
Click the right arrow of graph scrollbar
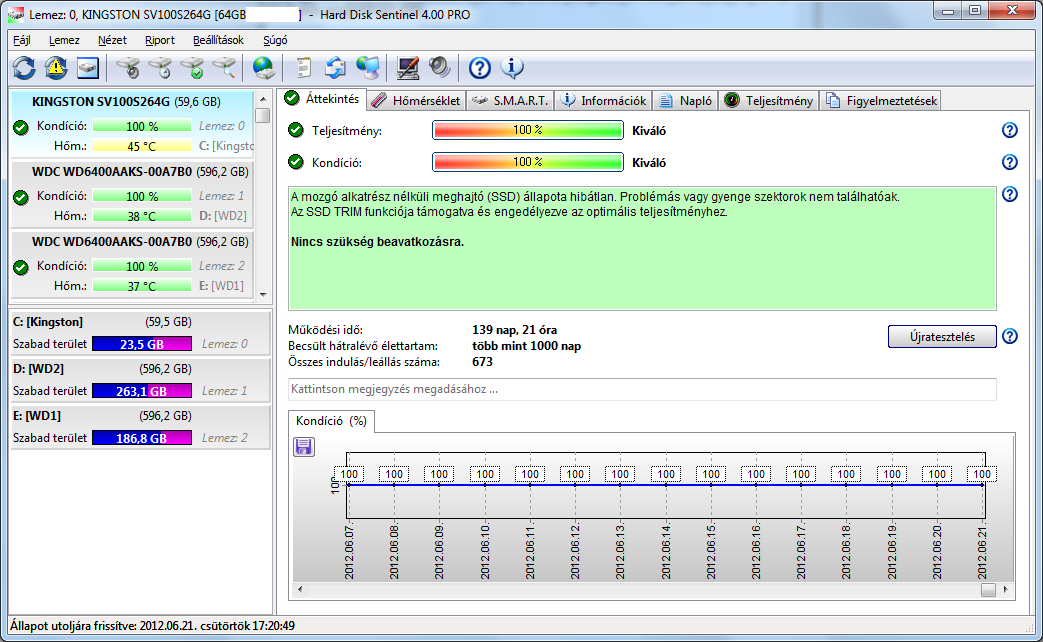[1006, 589]
